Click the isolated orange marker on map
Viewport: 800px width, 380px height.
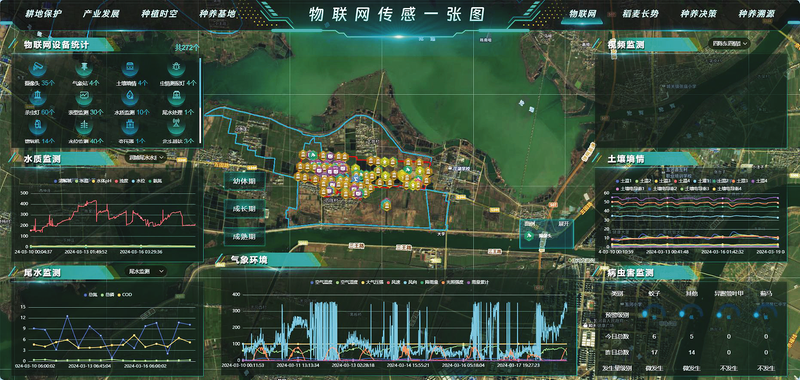click(x=386, y=205)
